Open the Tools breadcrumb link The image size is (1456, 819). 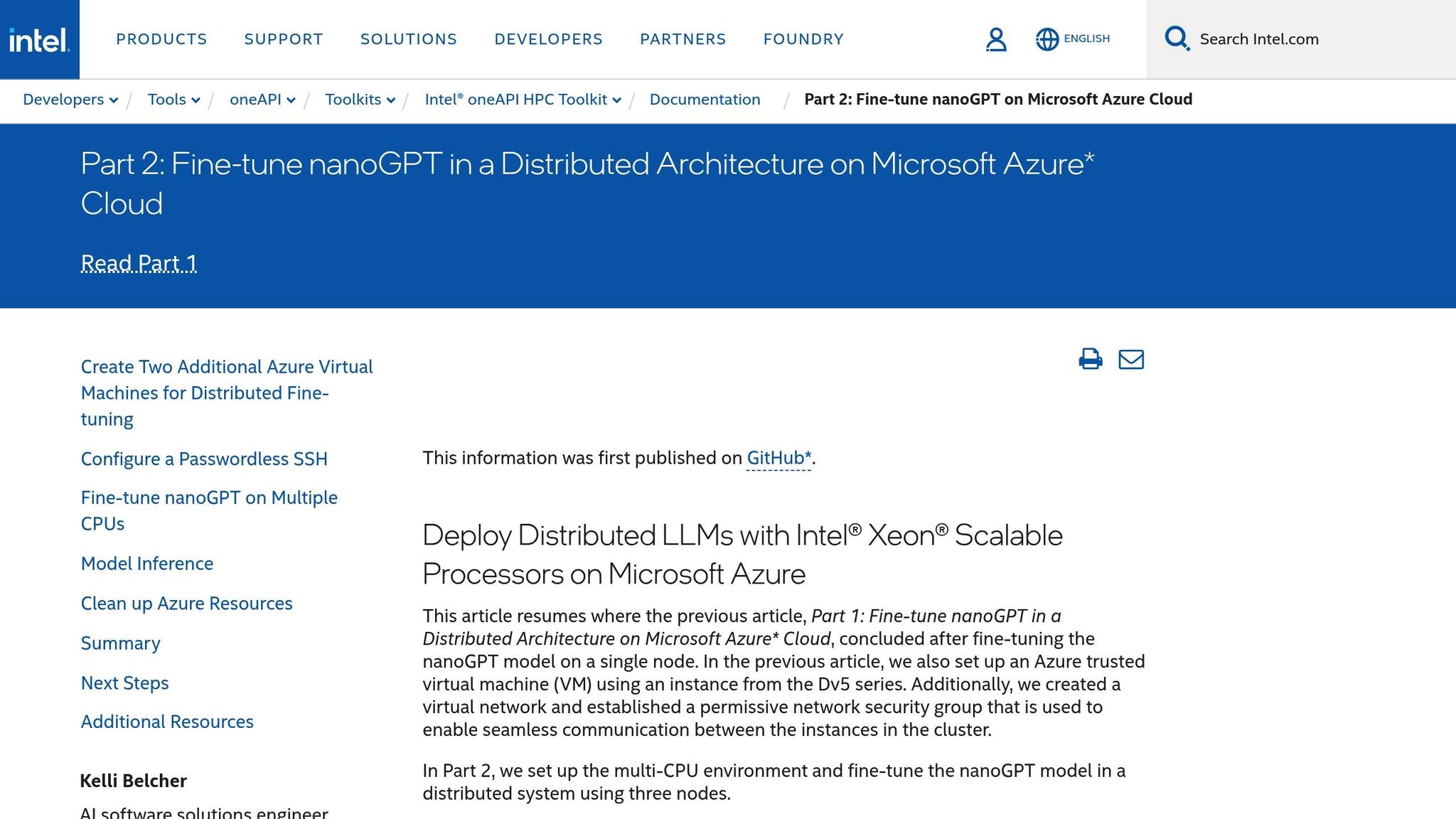coord(166,100)
